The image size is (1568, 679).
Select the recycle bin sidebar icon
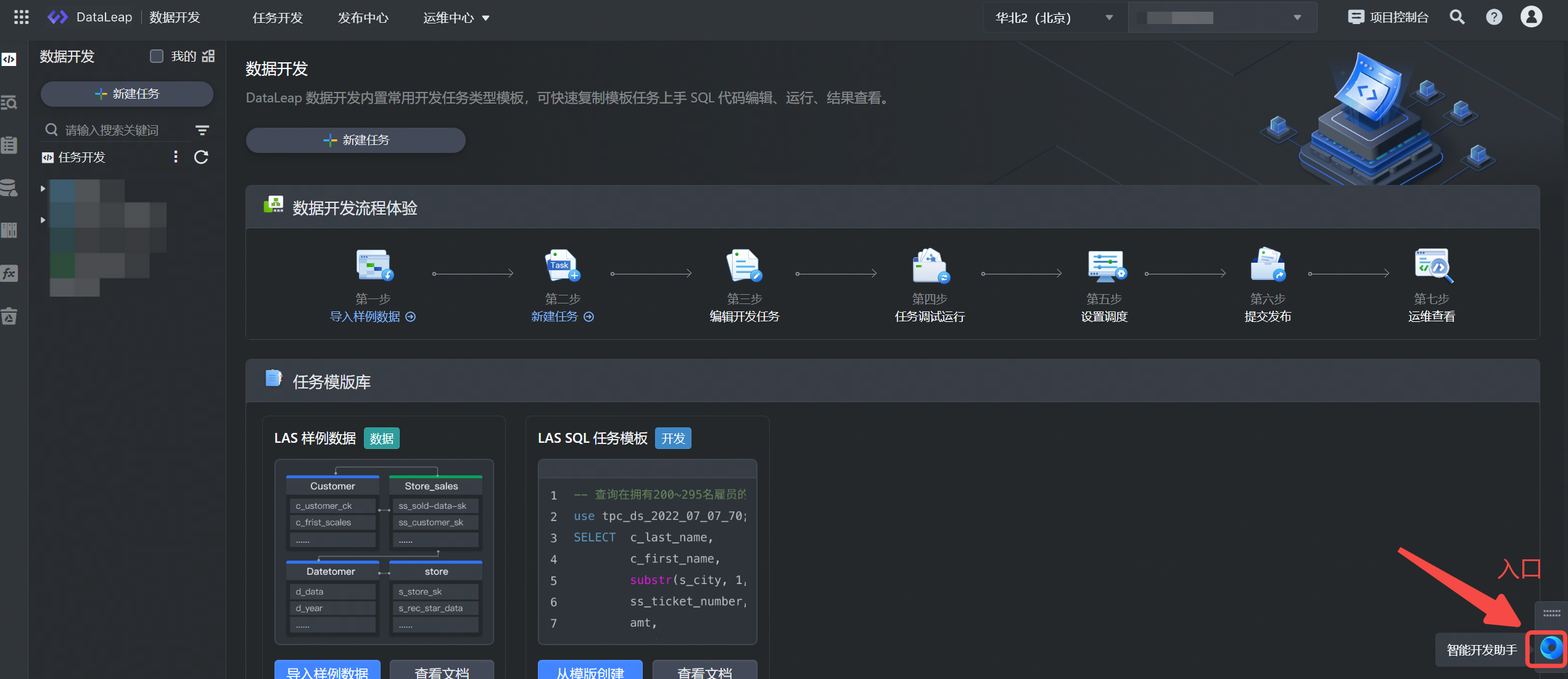(x=9, y=316)
